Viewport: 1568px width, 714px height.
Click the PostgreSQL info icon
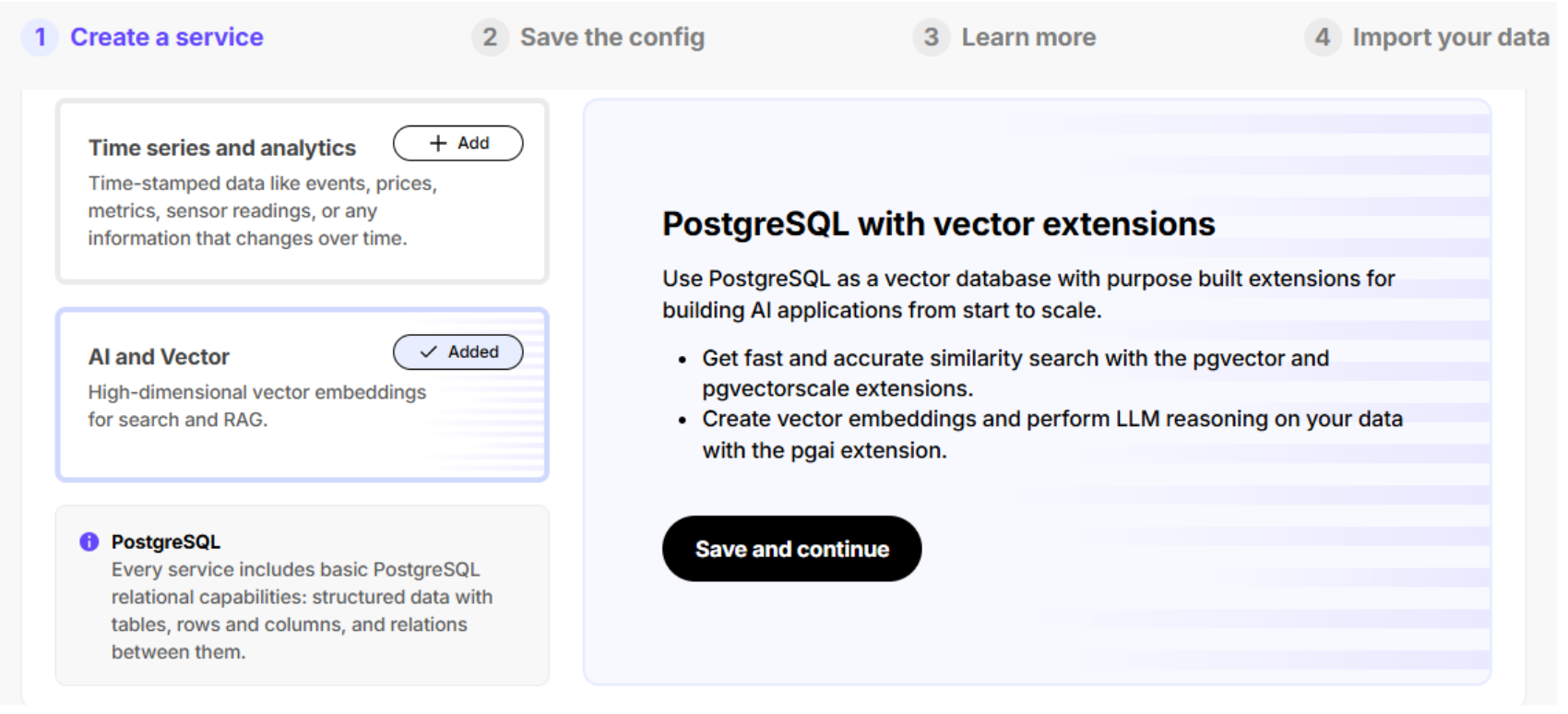89,541
